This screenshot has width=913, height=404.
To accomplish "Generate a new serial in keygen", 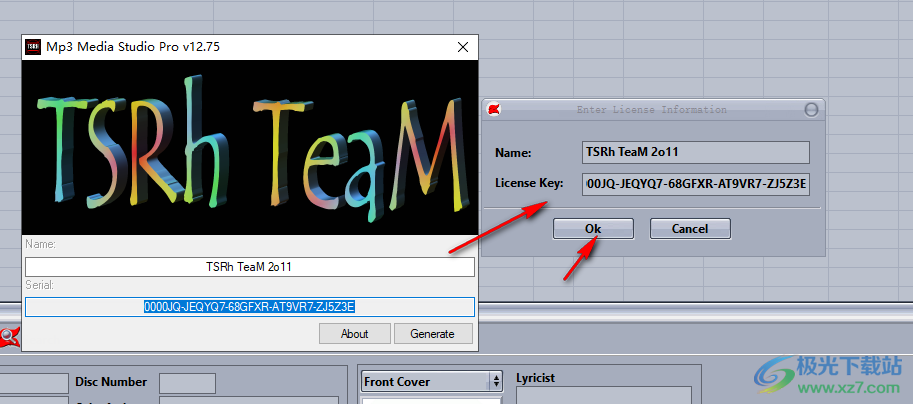I will pos(432,334).
